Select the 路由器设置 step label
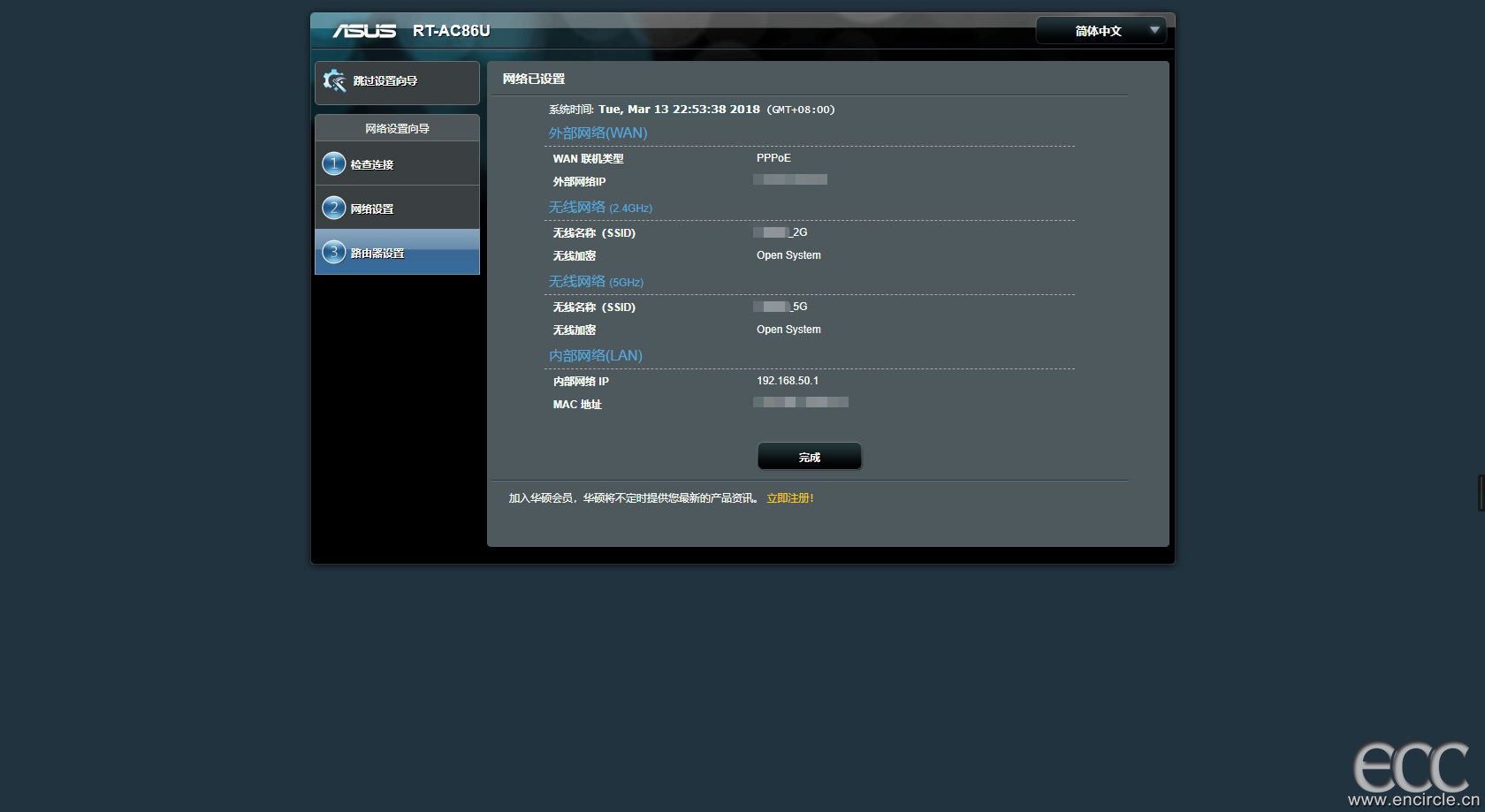This screenshot has width=1485, height=812. coord(377,253)
